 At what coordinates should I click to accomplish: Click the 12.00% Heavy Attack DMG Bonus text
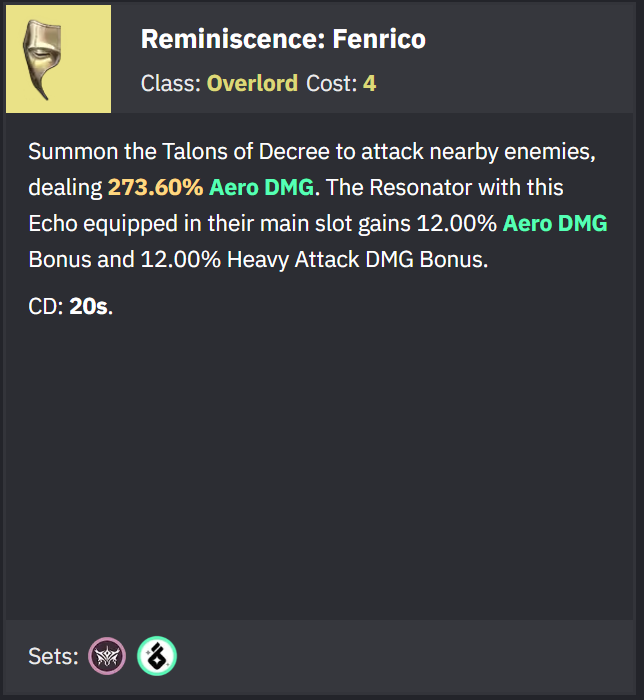click(314, 259)
